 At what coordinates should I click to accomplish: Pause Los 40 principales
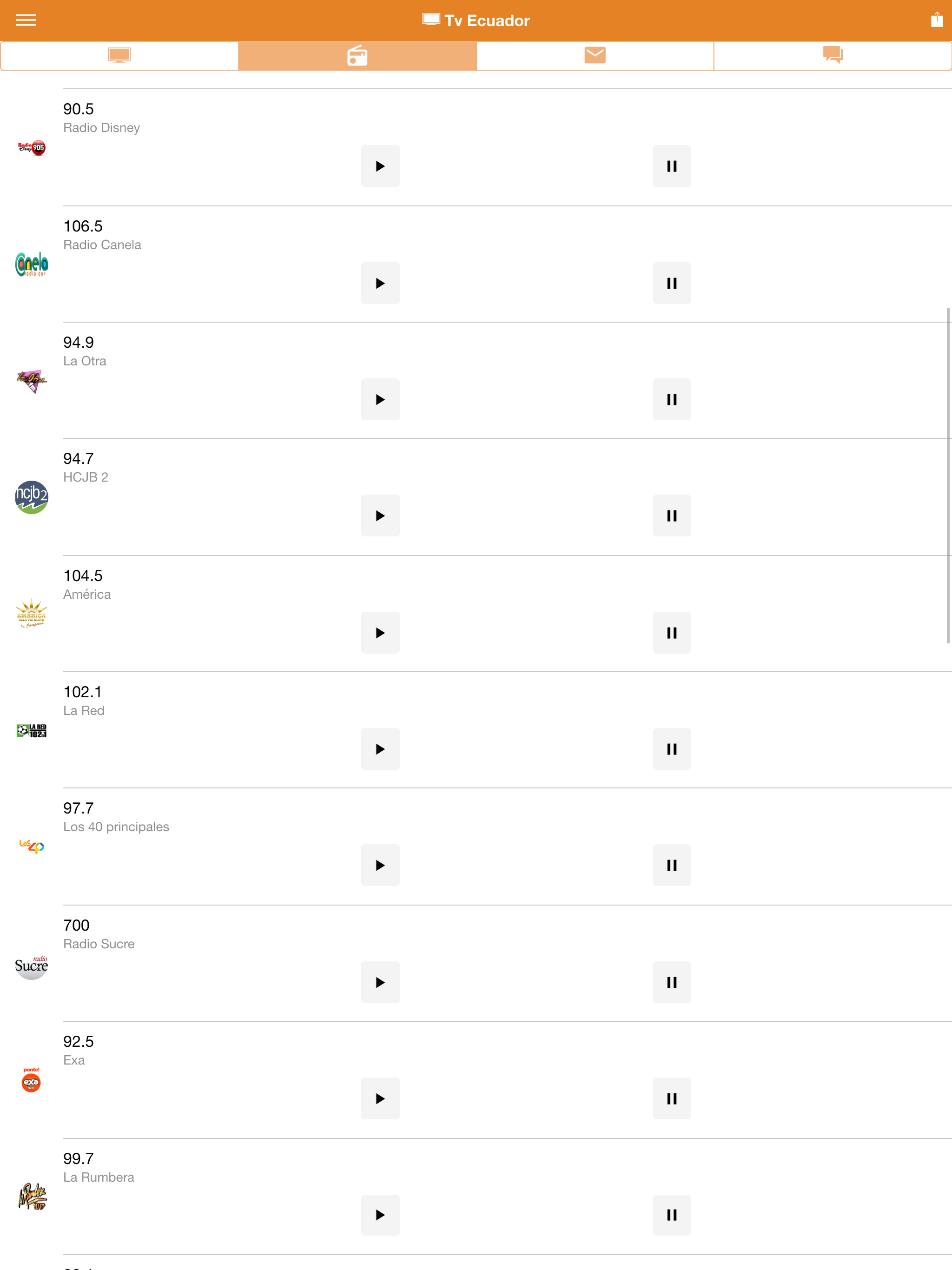click(x=672, y=865)
